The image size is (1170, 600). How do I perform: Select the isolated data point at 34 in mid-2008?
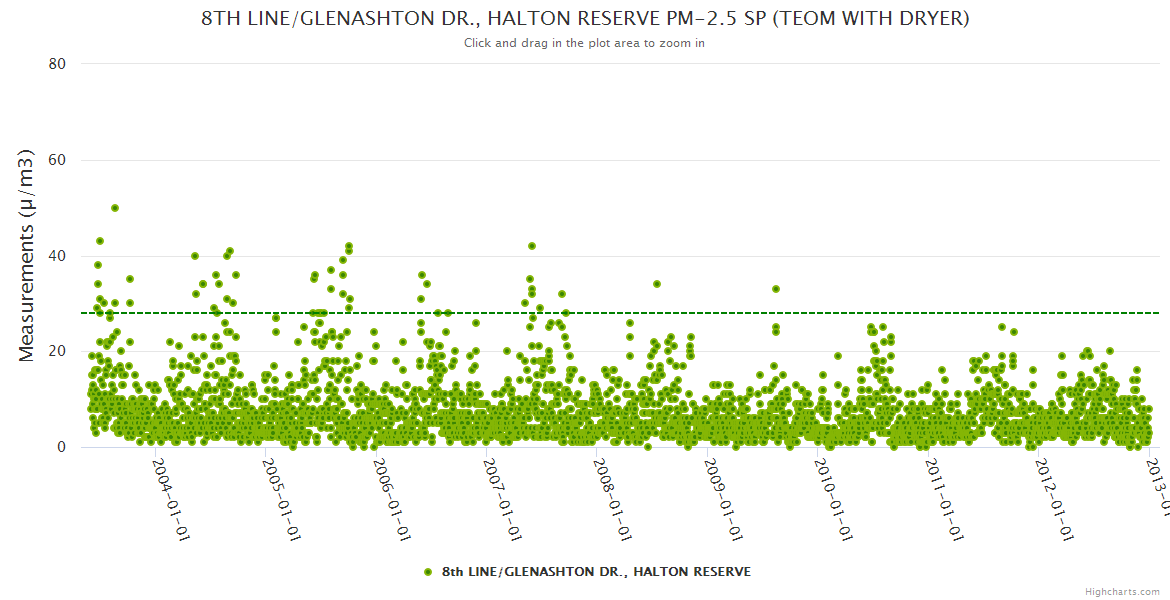[x=657, y=284]
